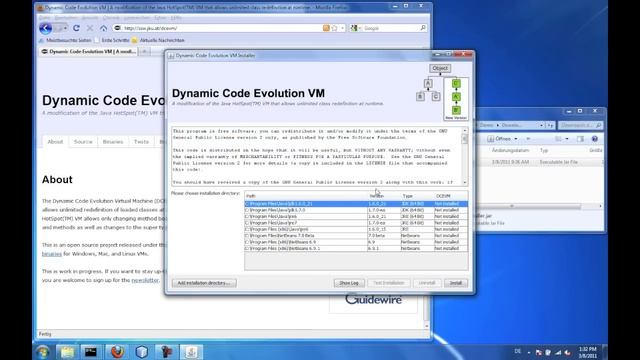Choose search engine in Google search box
Screen dimensions: 640x360
coord(355,28)
